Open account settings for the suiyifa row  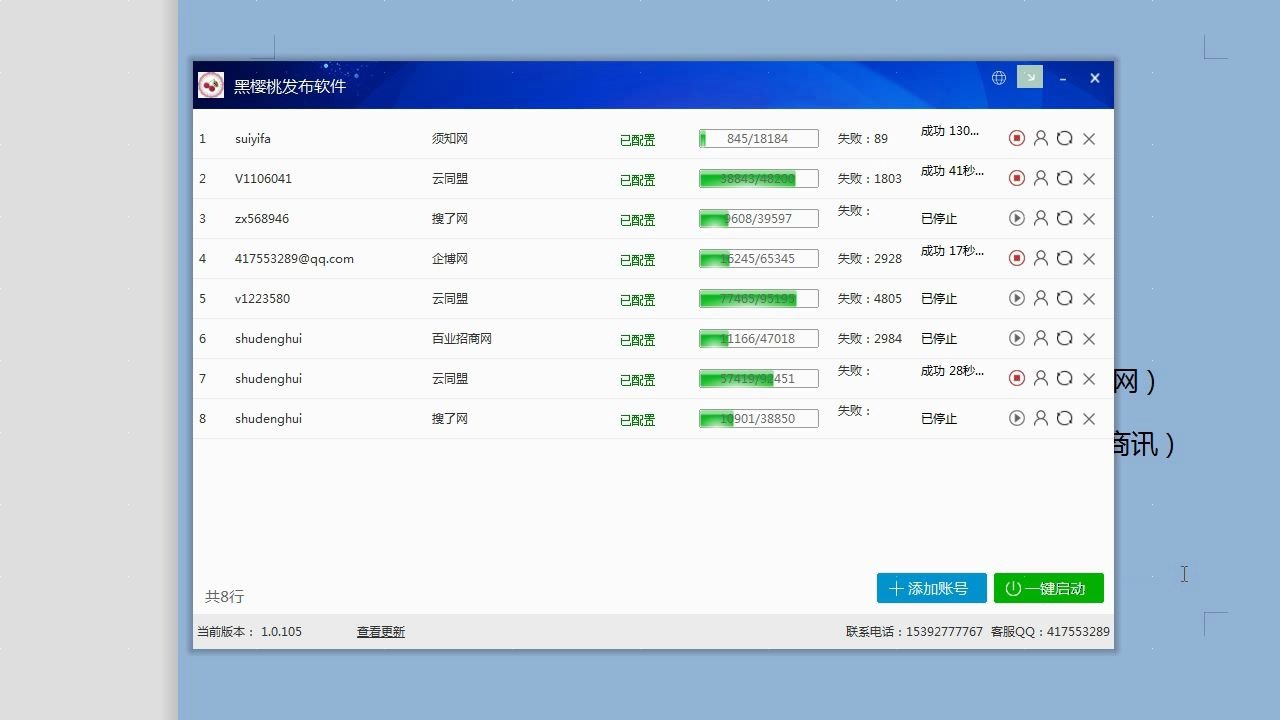pyautogui.click(x=1041, y=138)
